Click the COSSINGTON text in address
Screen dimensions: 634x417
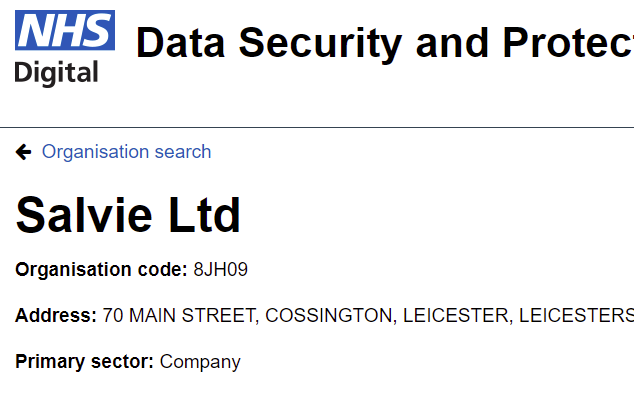pos(329,315)
